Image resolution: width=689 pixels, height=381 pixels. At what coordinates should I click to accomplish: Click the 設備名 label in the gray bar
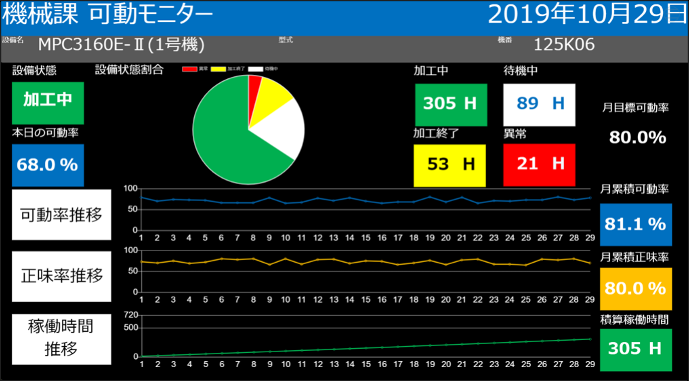(x=13, y=40)
